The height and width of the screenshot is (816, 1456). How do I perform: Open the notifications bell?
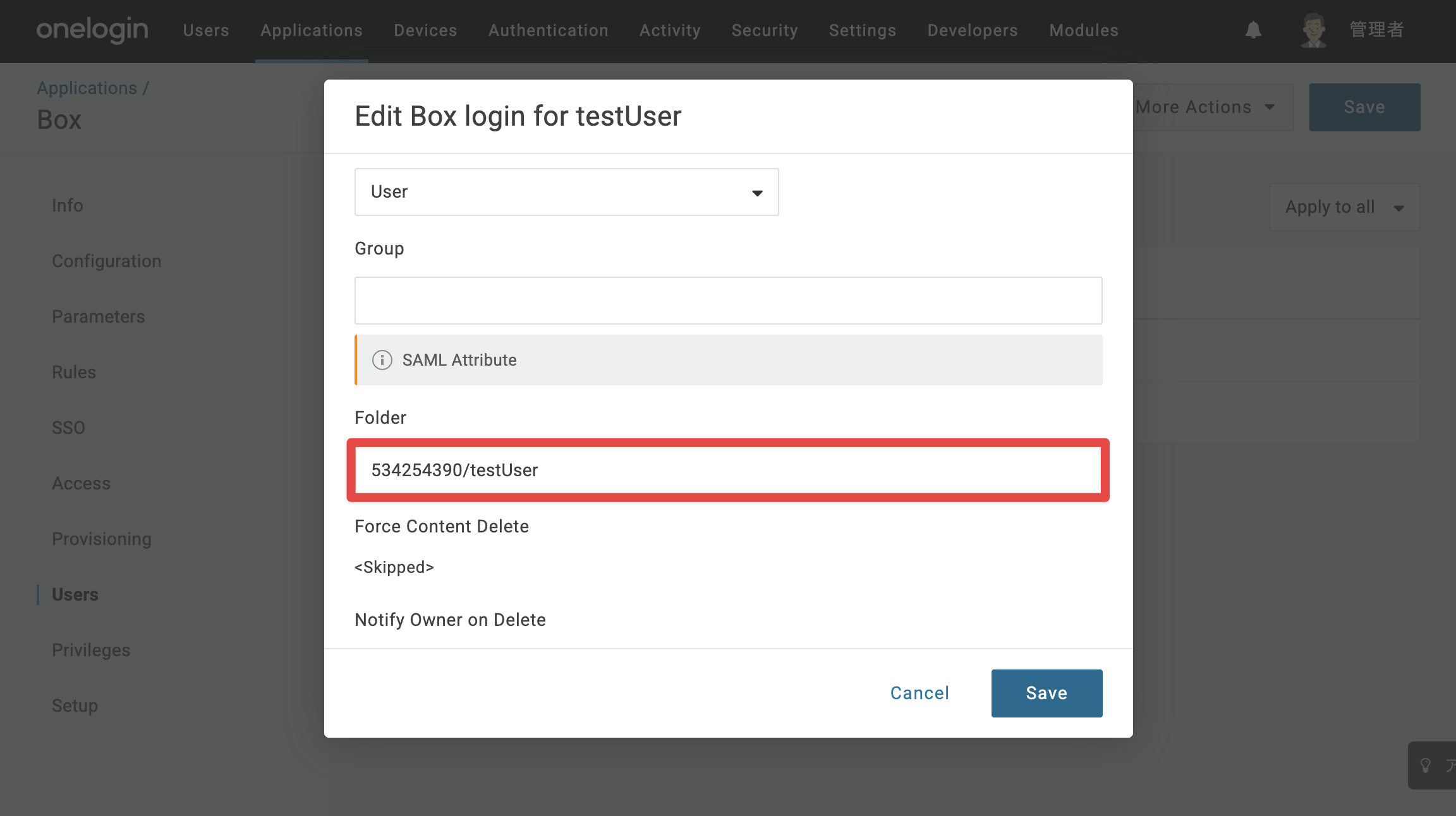[1253, 30]
